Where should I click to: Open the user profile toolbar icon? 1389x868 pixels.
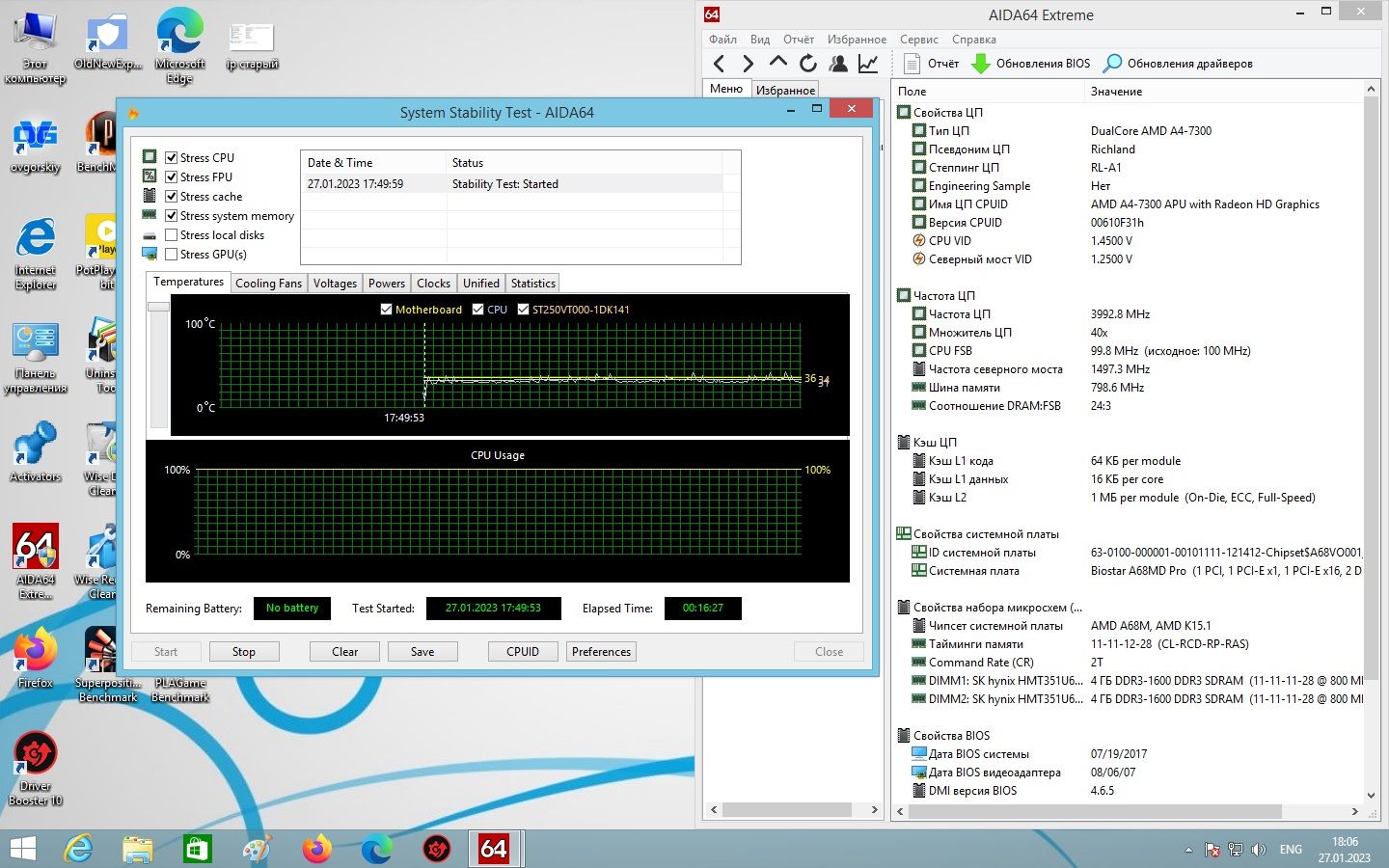838,64
